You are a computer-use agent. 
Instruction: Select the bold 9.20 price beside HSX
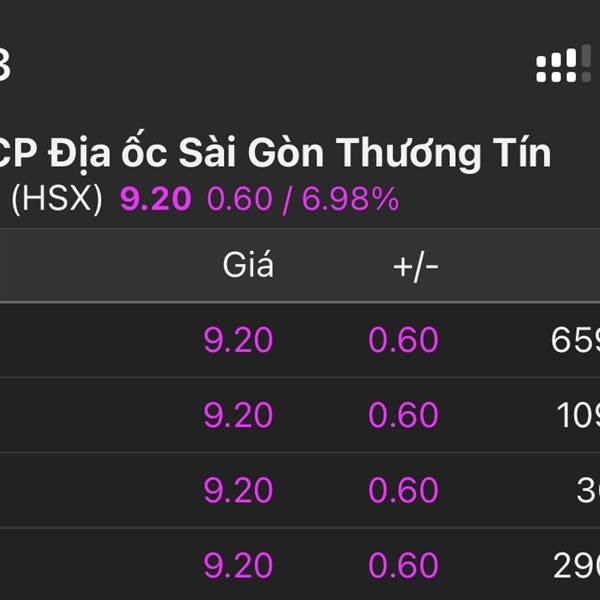tap(155, 199)
